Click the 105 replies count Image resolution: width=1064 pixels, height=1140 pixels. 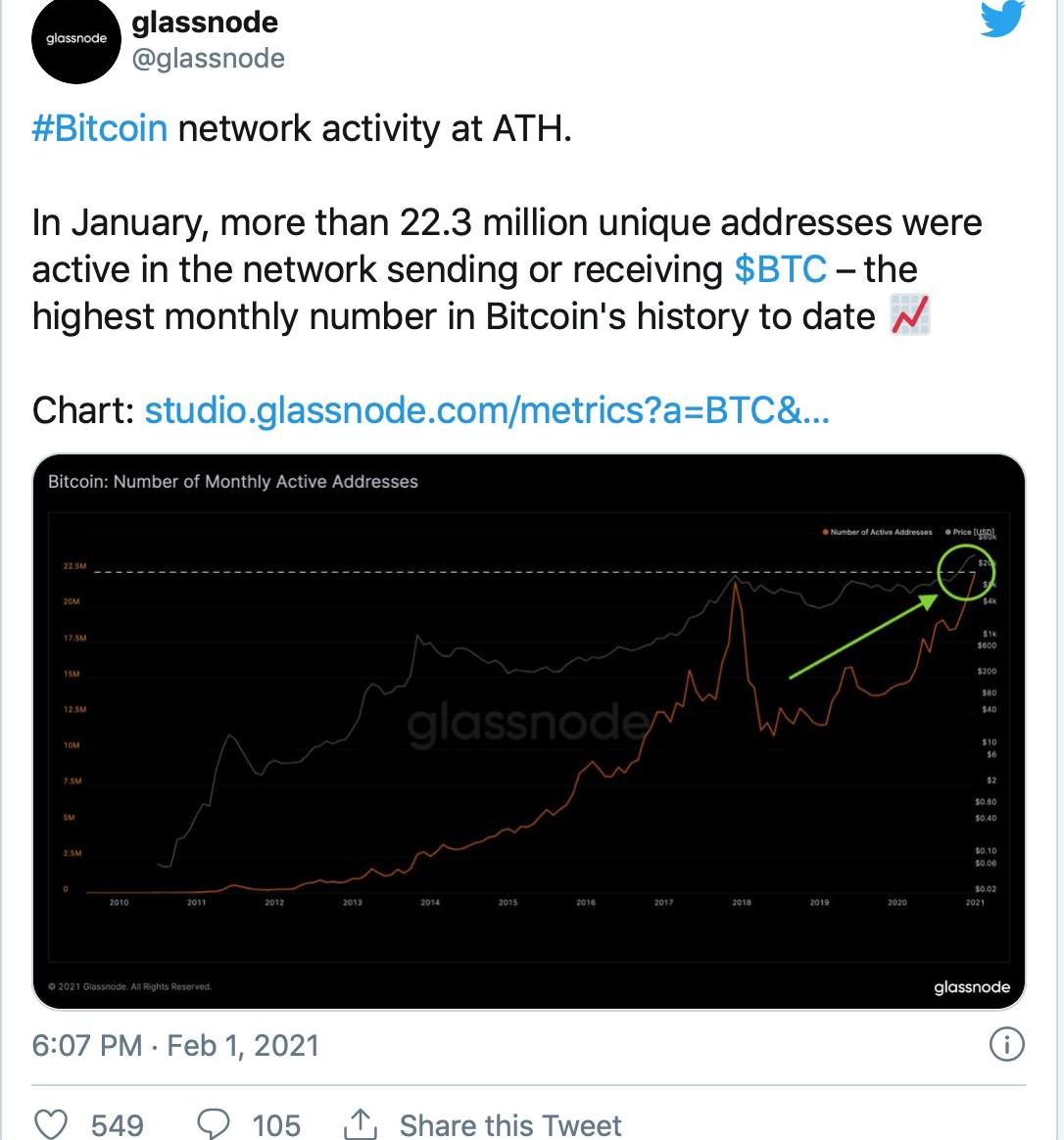tap(276, 1125)
